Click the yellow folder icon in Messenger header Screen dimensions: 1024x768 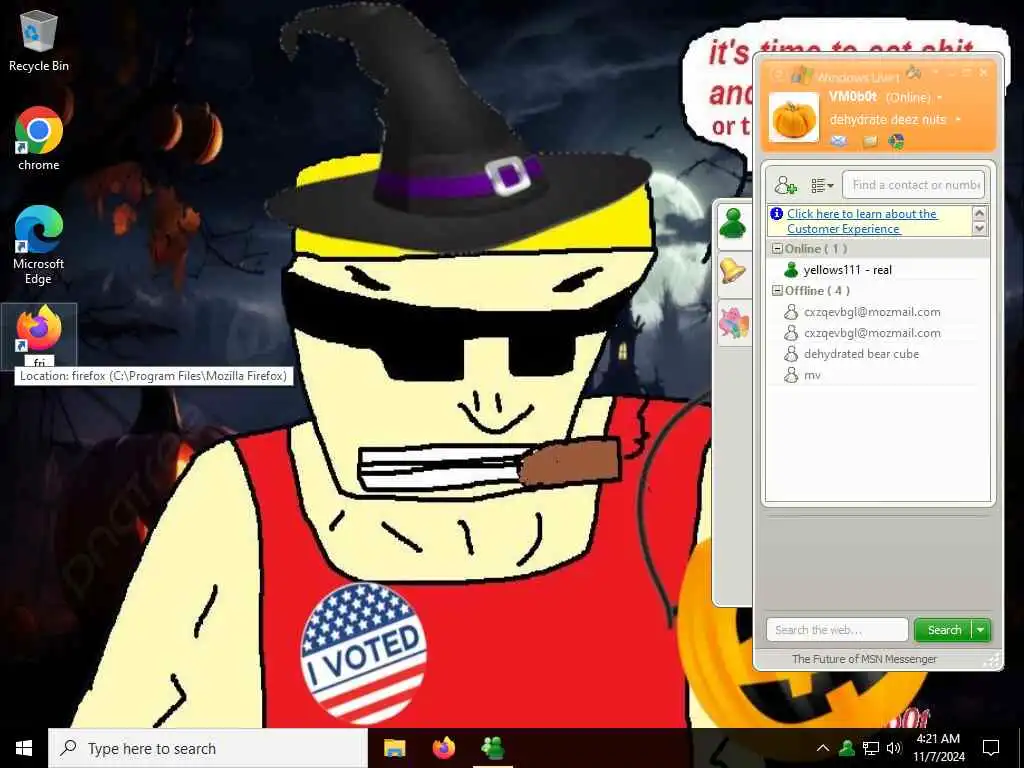click(x=869, y=140)
